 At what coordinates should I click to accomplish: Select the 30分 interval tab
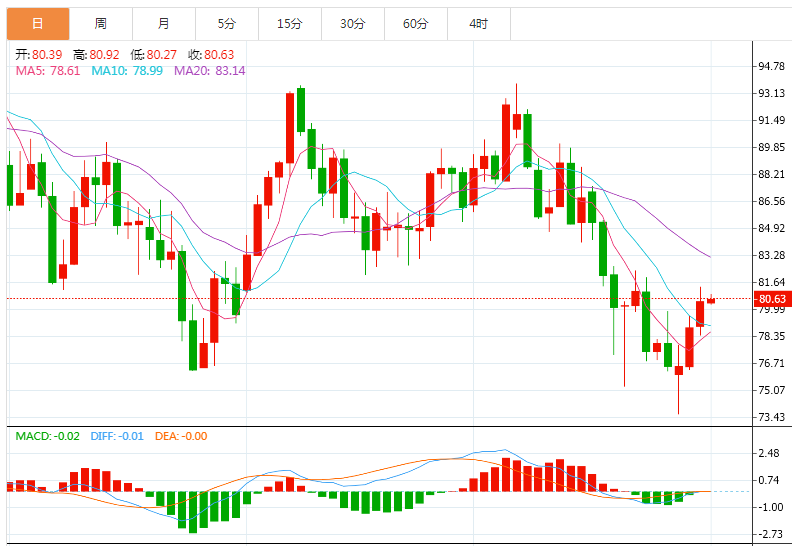pyautogui.click(x=353, y=24)
